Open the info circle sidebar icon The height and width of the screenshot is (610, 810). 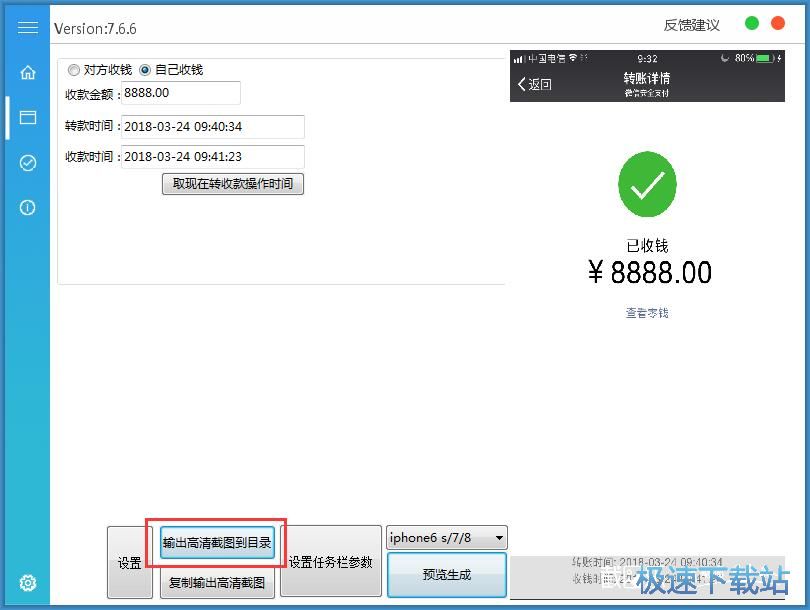tap(27, 208)
